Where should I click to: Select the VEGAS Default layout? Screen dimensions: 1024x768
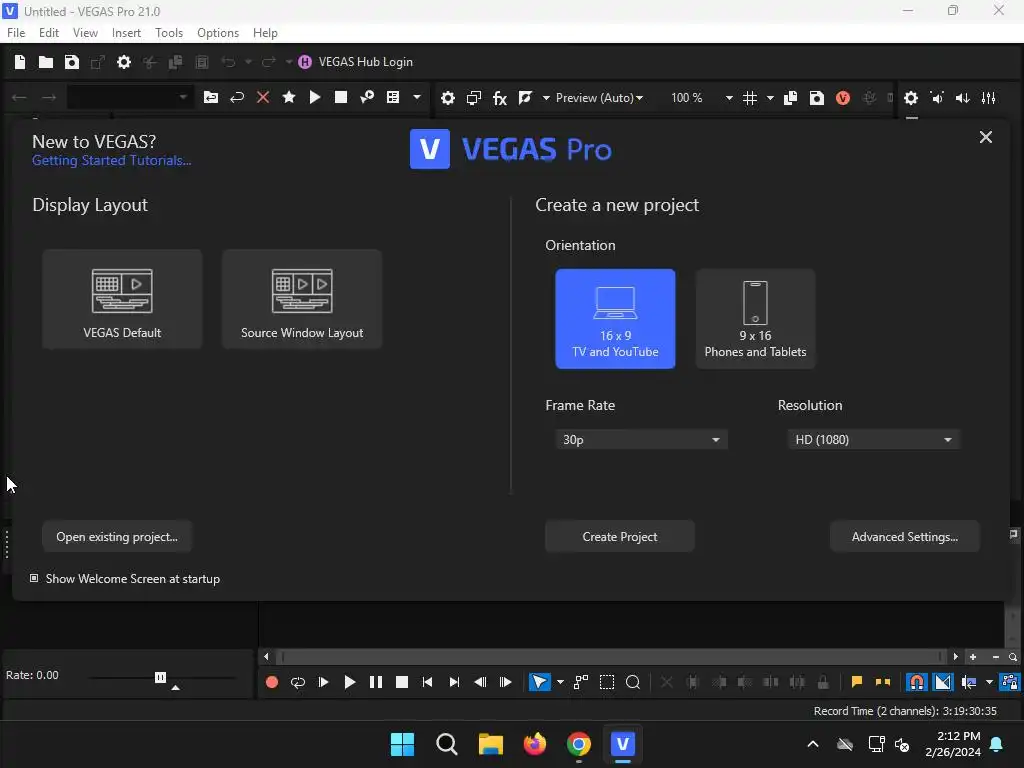pos(122,299)
